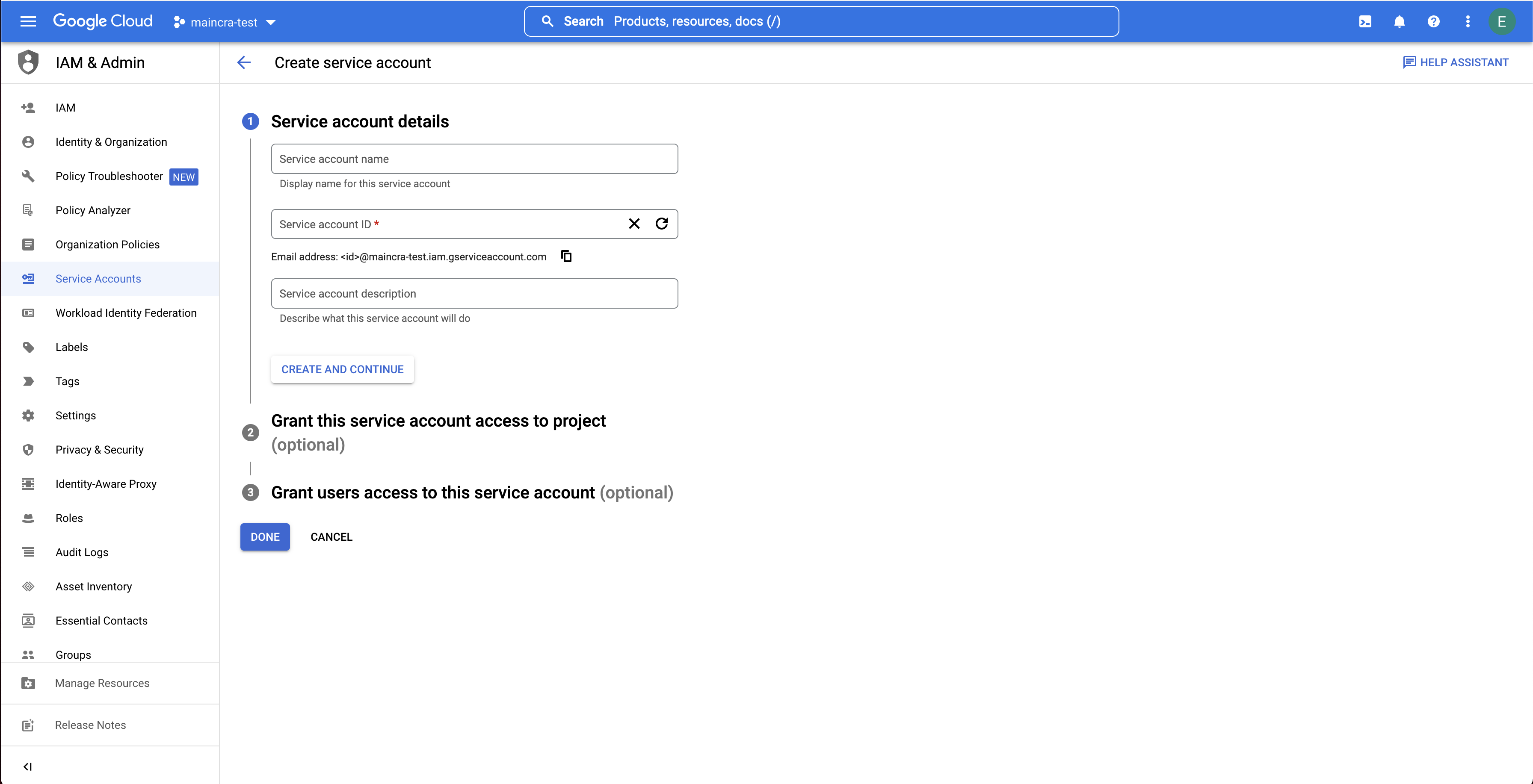This screenshot has width=1533, height=784.
Task: Select Roles in the sidebar
Action: click(x=69, y=518)
